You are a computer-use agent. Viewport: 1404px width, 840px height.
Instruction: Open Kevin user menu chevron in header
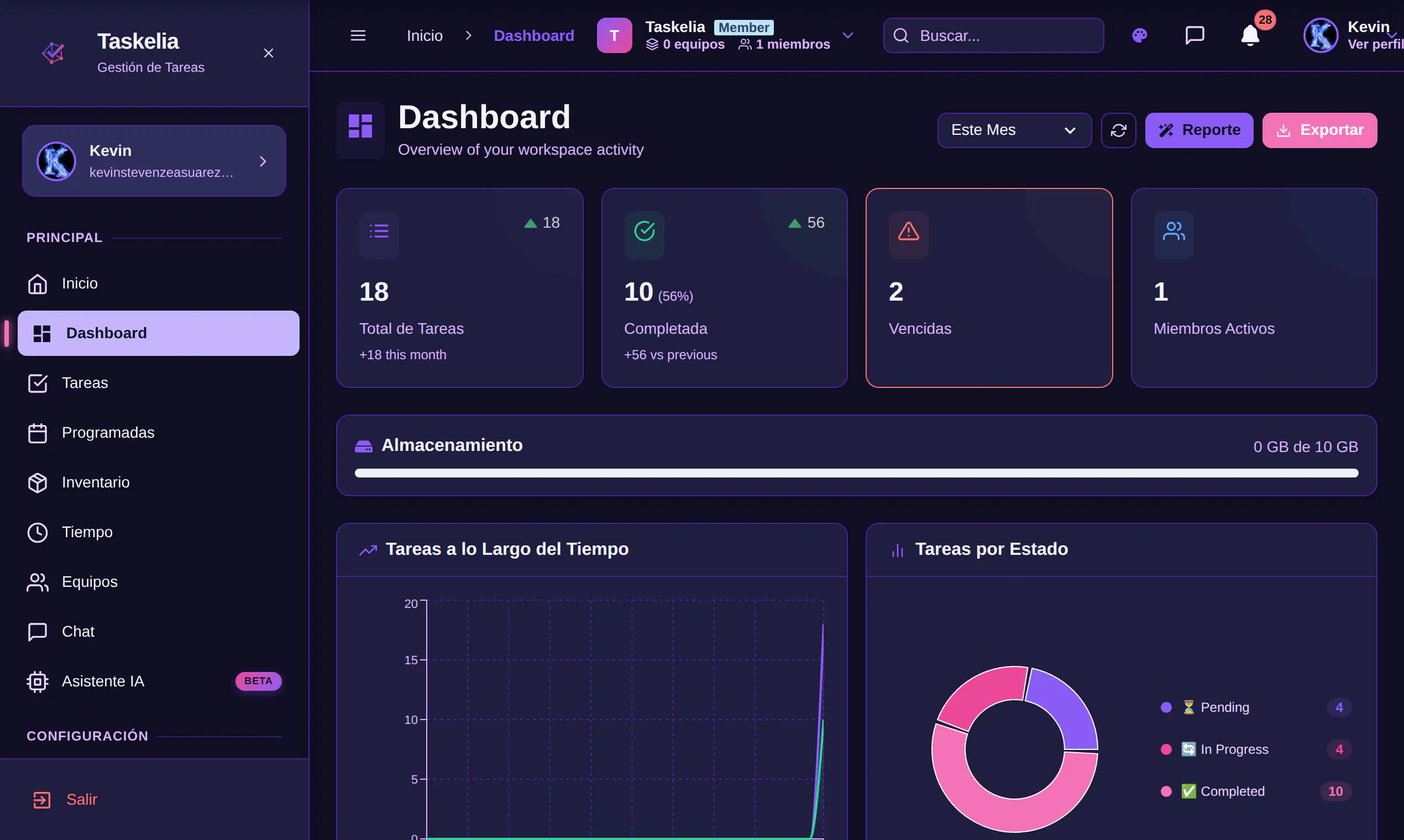point(1391,36)
